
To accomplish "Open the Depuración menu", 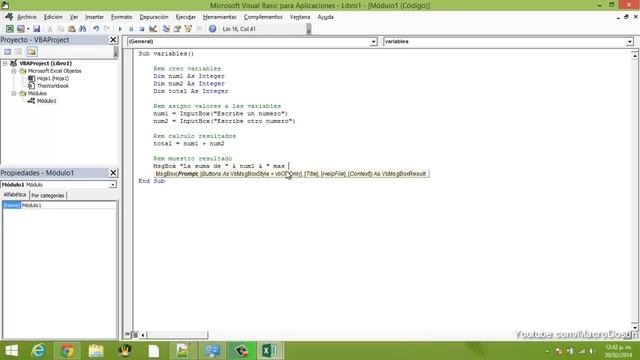I will point(154,17).
